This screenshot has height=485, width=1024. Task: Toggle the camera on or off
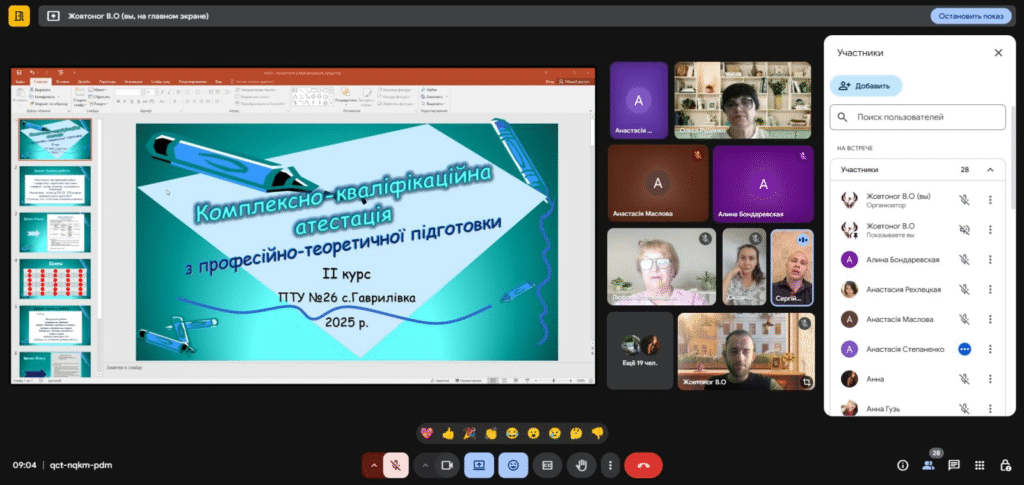(x=447, y=465)
